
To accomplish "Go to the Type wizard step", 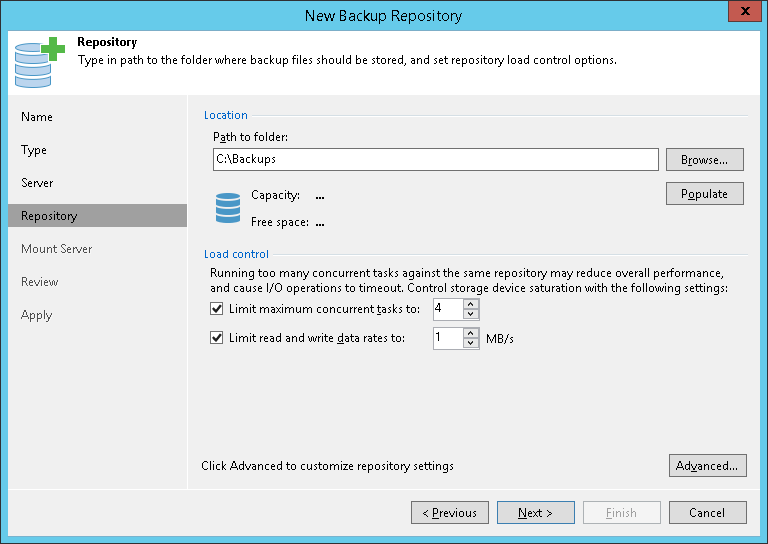I will (x=34, y=150).
